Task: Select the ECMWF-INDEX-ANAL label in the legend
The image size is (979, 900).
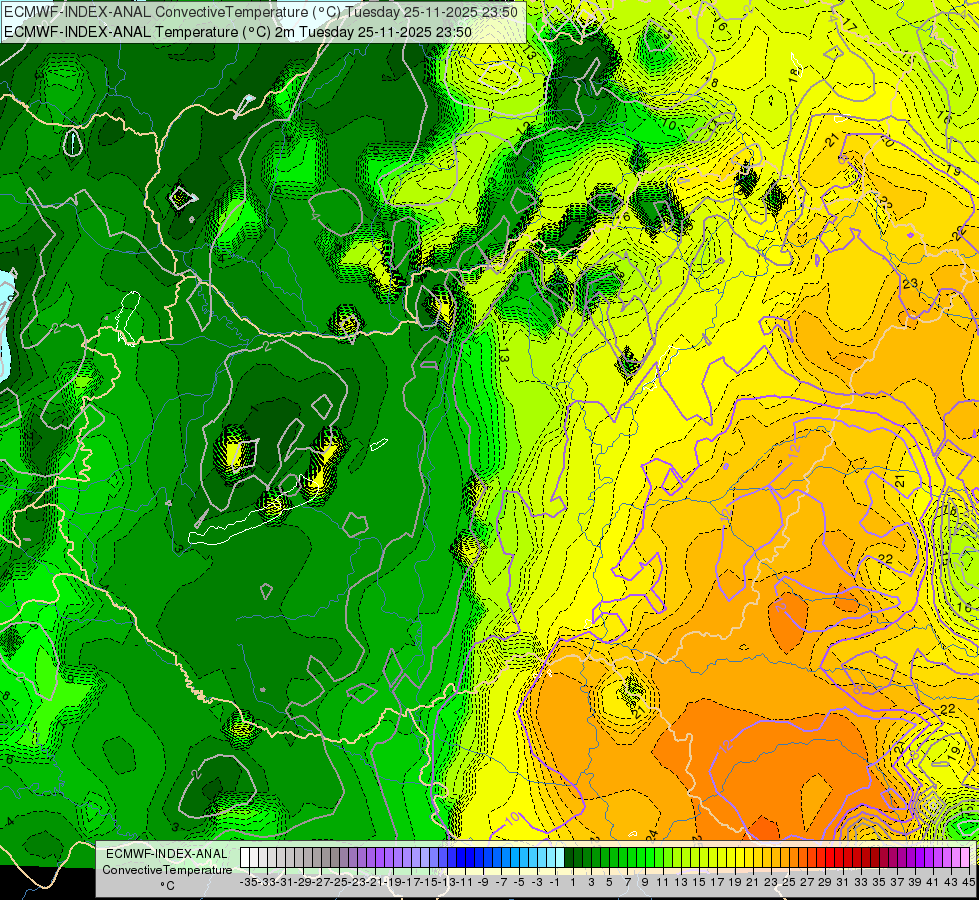Action: tap(167, 854)
